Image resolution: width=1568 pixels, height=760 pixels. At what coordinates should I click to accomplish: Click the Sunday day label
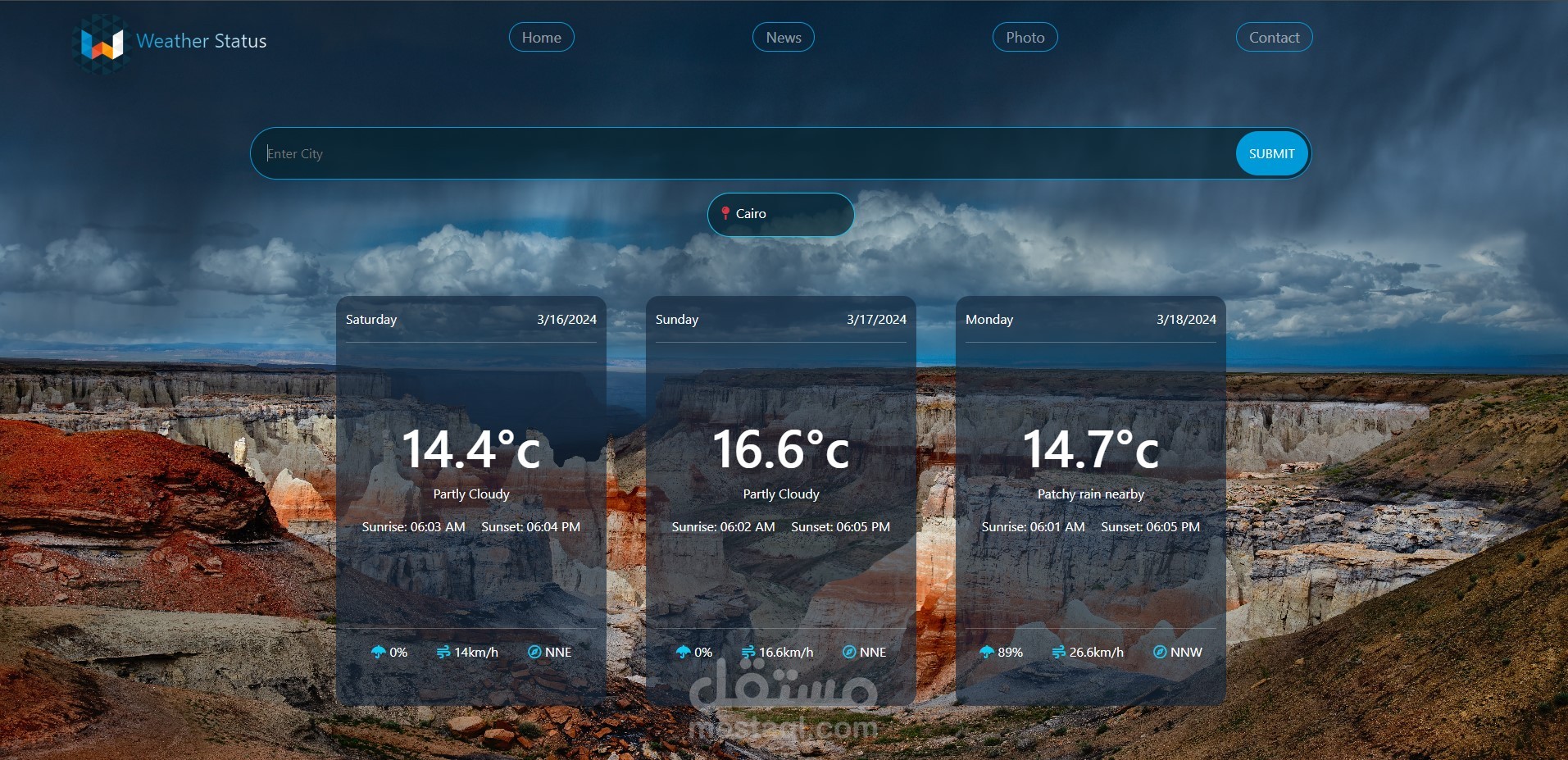click(677, 319)
